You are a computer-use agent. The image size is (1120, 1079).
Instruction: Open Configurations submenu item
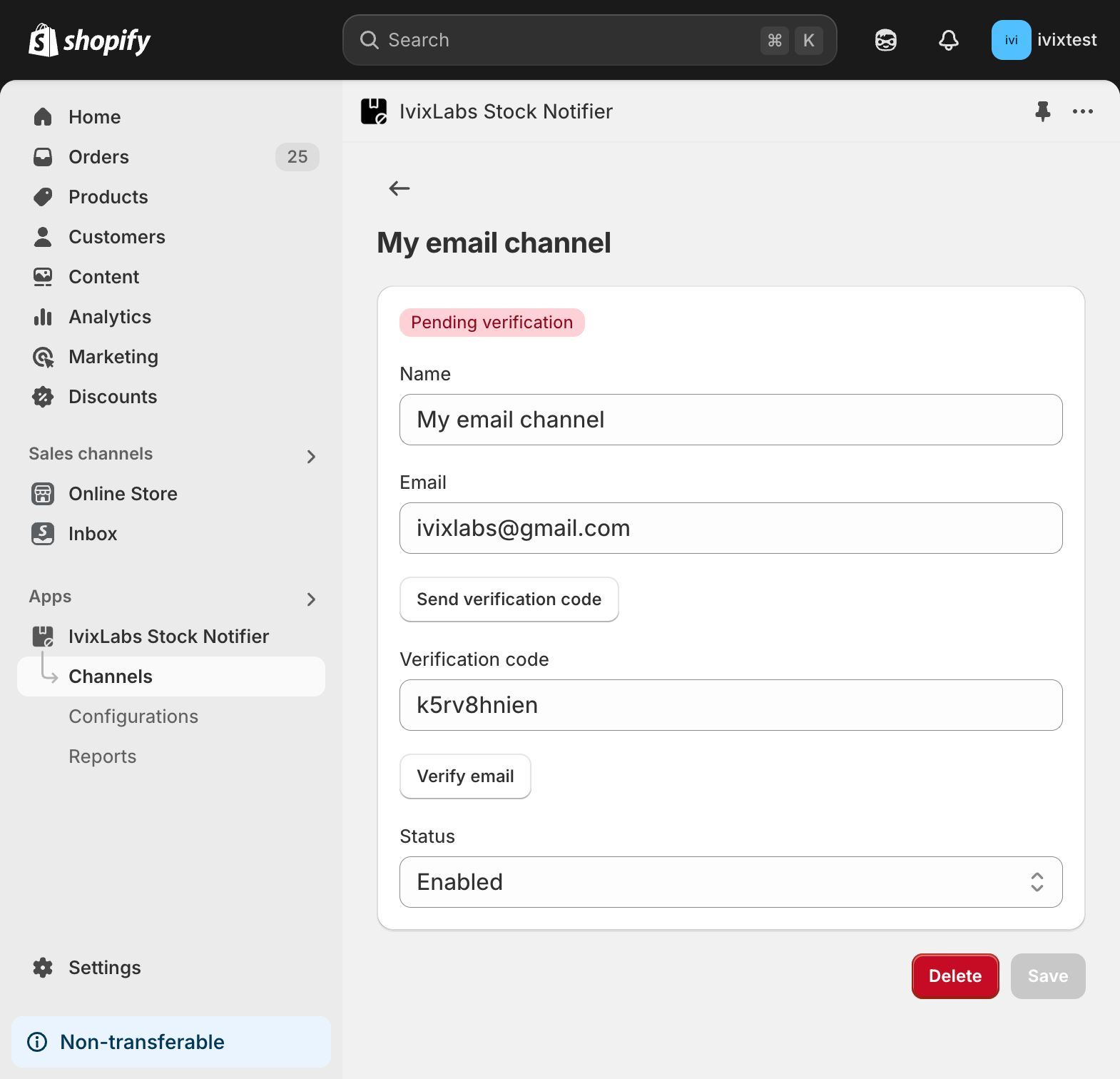point(133,716)
